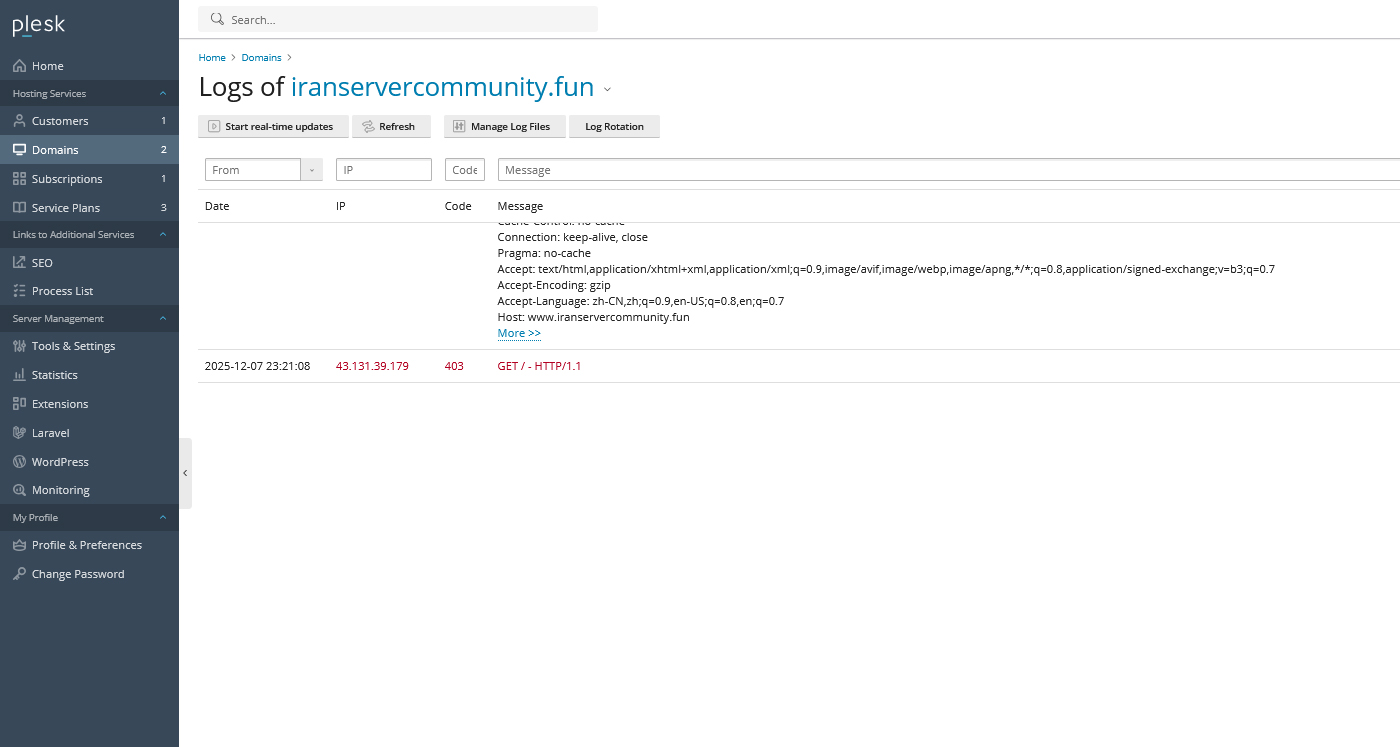Open the From log source dropdown
The image size is (1400, 747).
(311, 170)
